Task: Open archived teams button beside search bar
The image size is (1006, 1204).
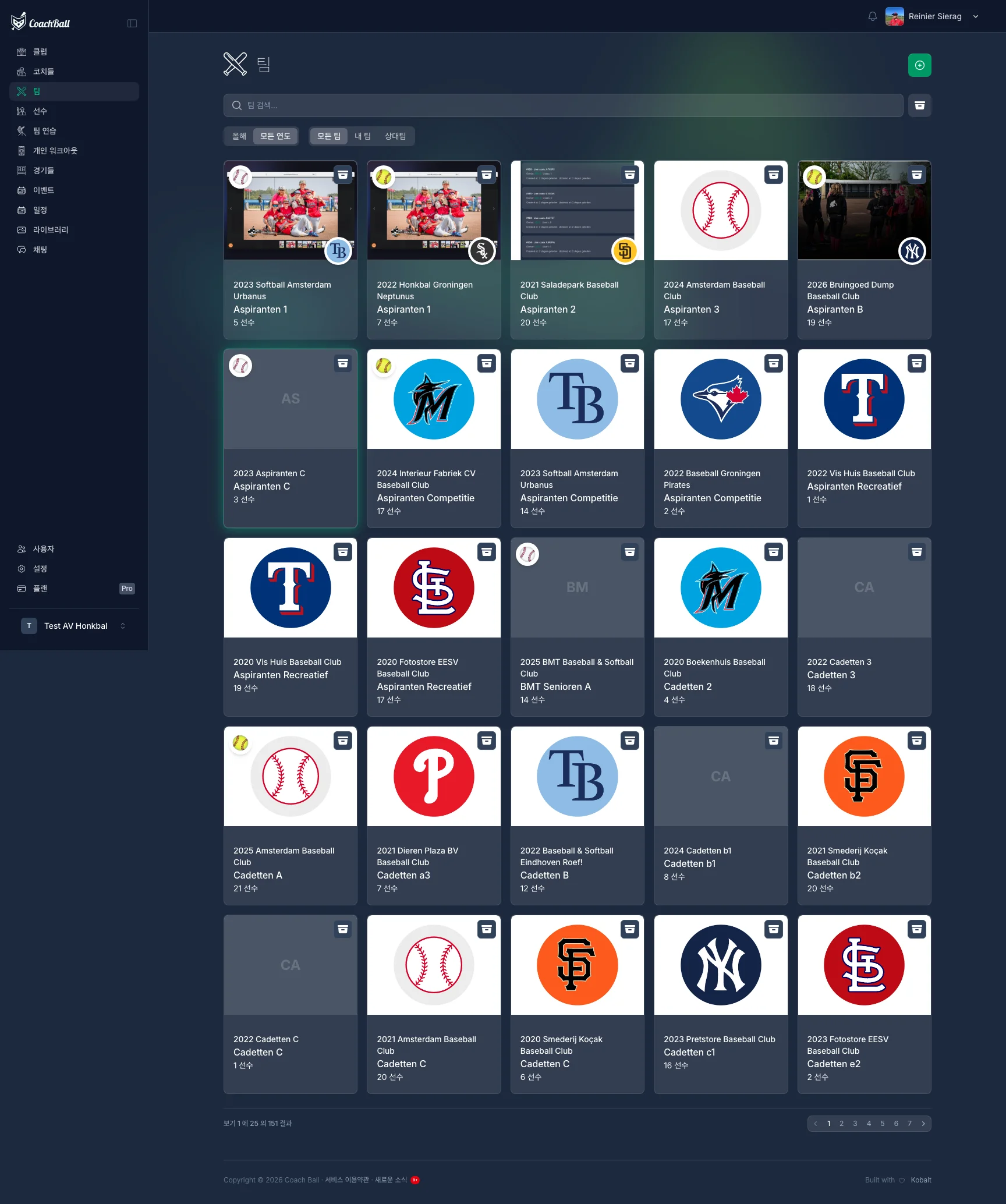Action: (x=919, y=105)
